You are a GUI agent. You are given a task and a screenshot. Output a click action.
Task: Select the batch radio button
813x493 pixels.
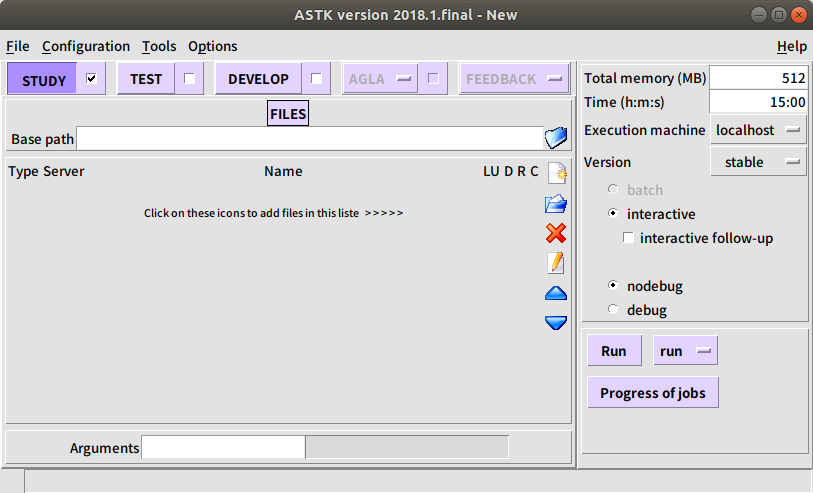[x=613, y=189]
